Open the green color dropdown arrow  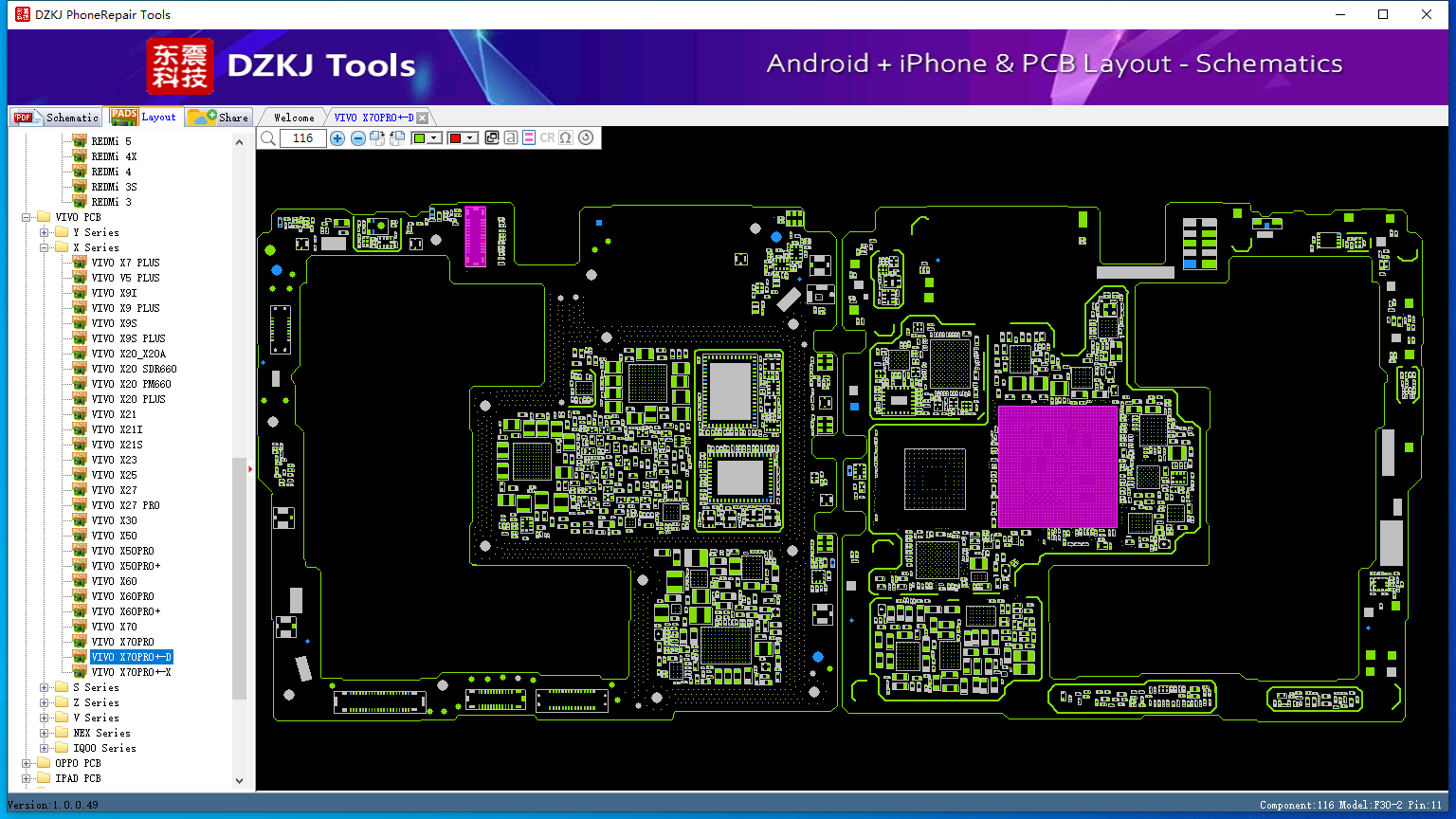[434, 138]
